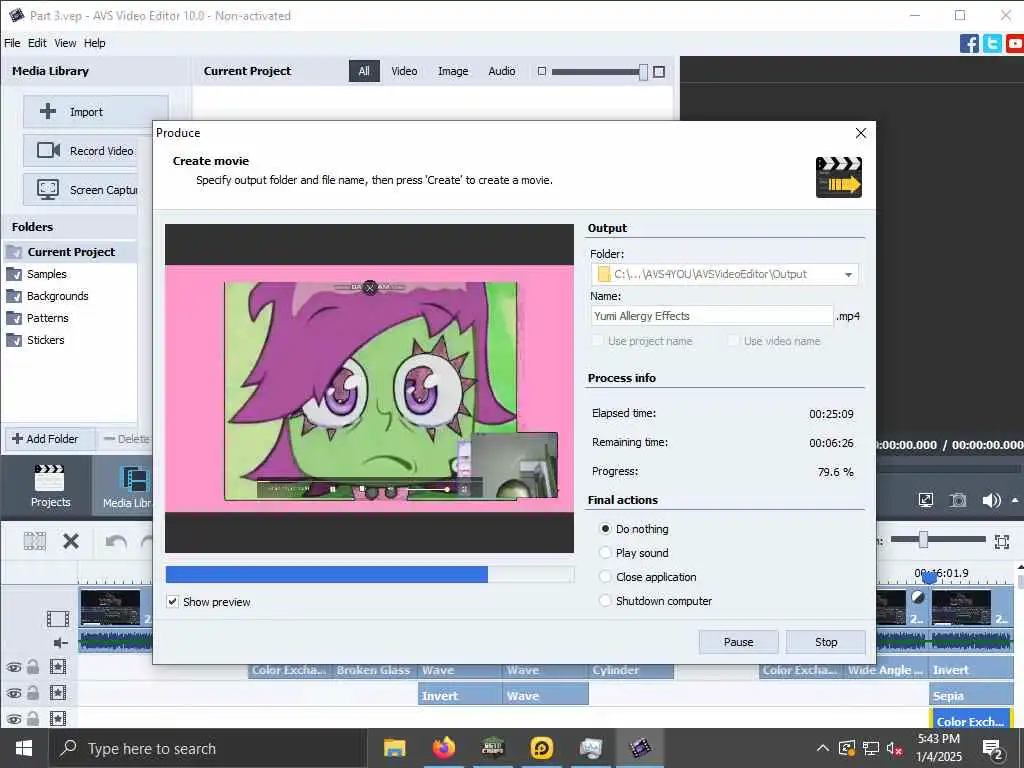Click the Import plus icon

tap(48, 111)
